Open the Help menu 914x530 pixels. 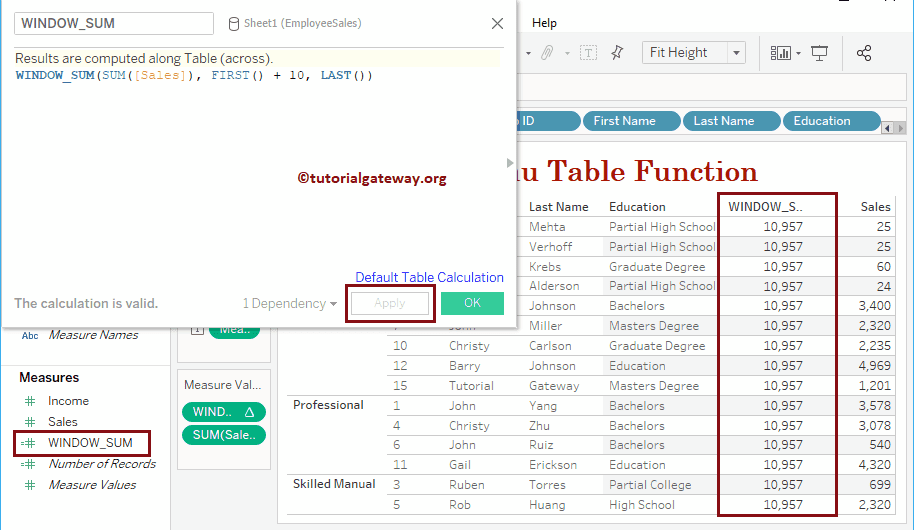click(x=544, y=23)
